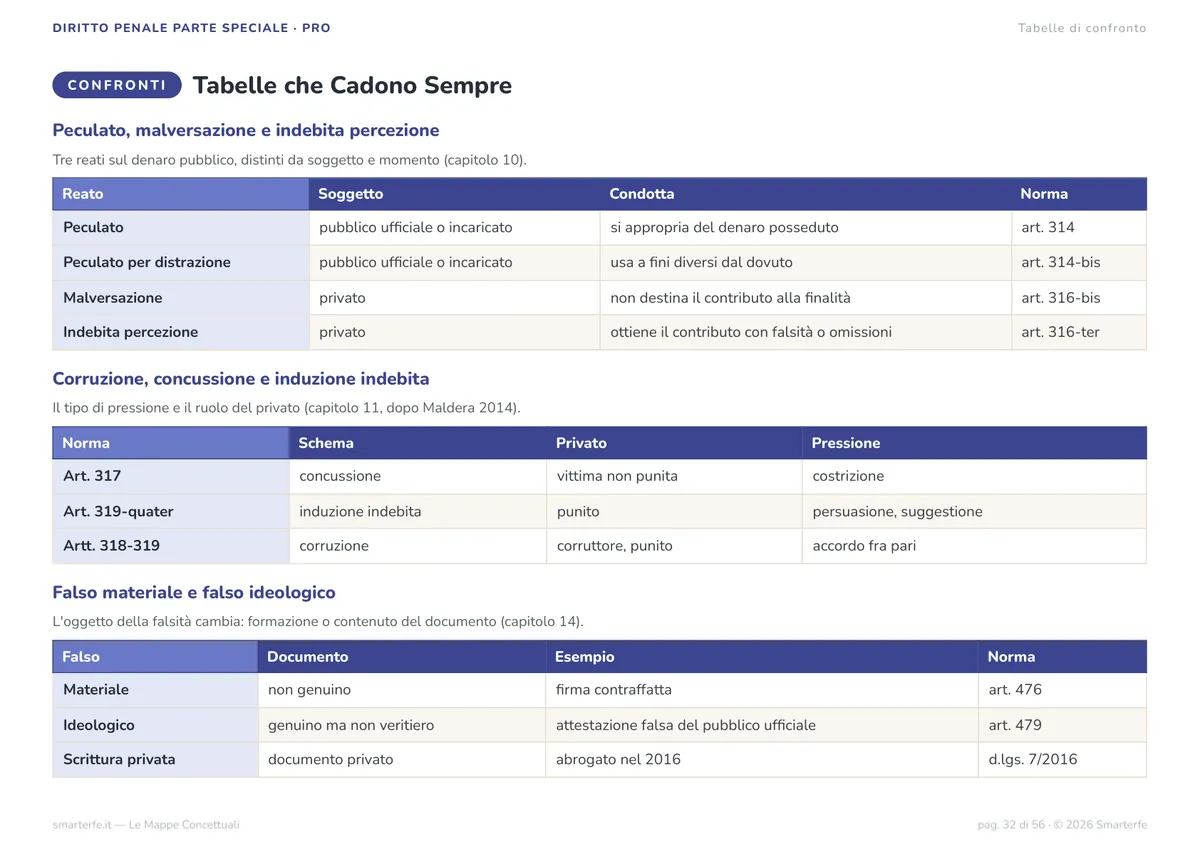Click the 'Malversazione' row label
This screenshot has width=1200, height=849.
tap(181, 298)
